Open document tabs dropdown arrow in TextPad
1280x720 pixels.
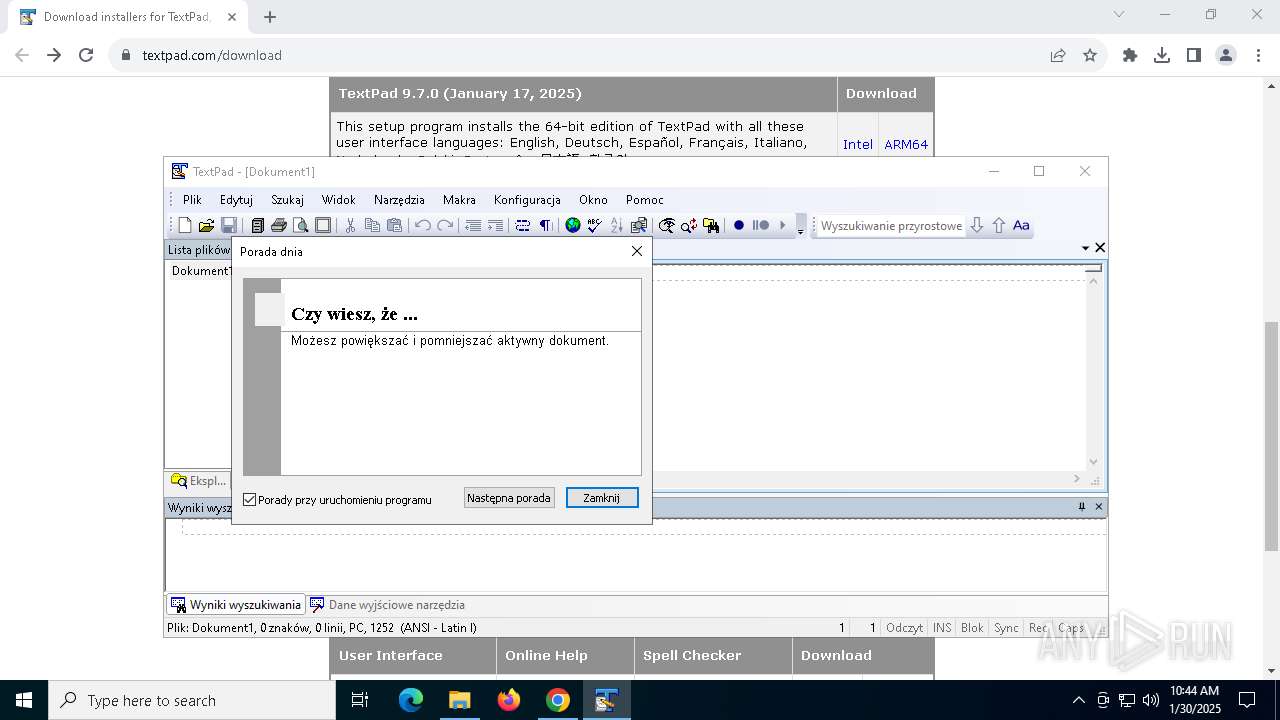(1085, 247)
